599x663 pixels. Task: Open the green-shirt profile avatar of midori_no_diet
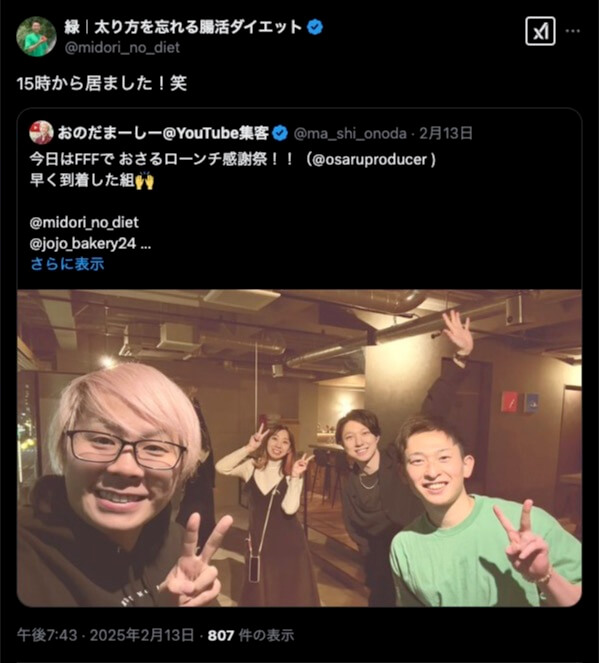(x=36, y=36)
